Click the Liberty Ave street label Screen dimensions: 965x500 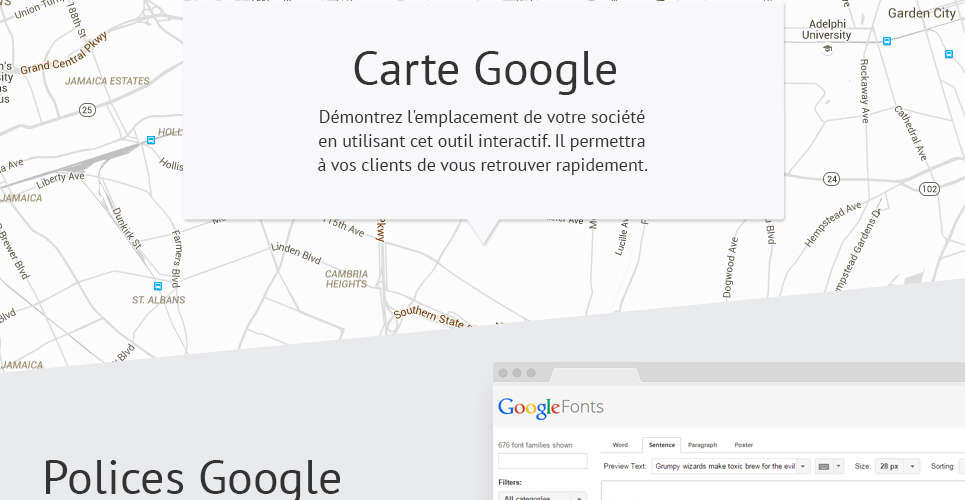tap(60, 180)
